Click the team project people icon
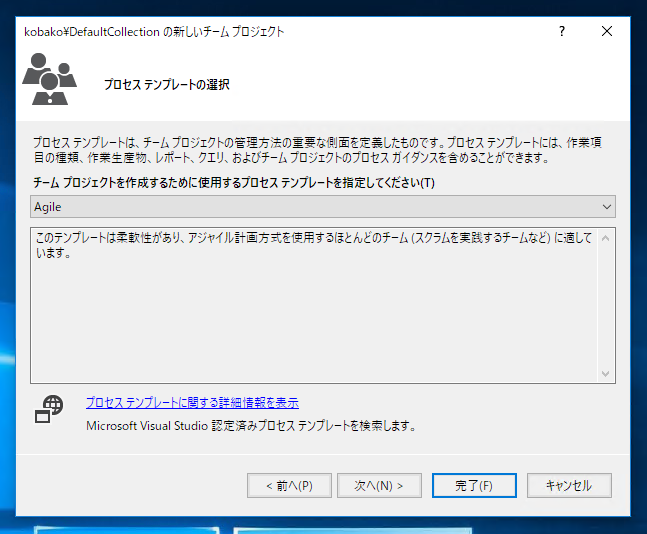 pos(50,79)
